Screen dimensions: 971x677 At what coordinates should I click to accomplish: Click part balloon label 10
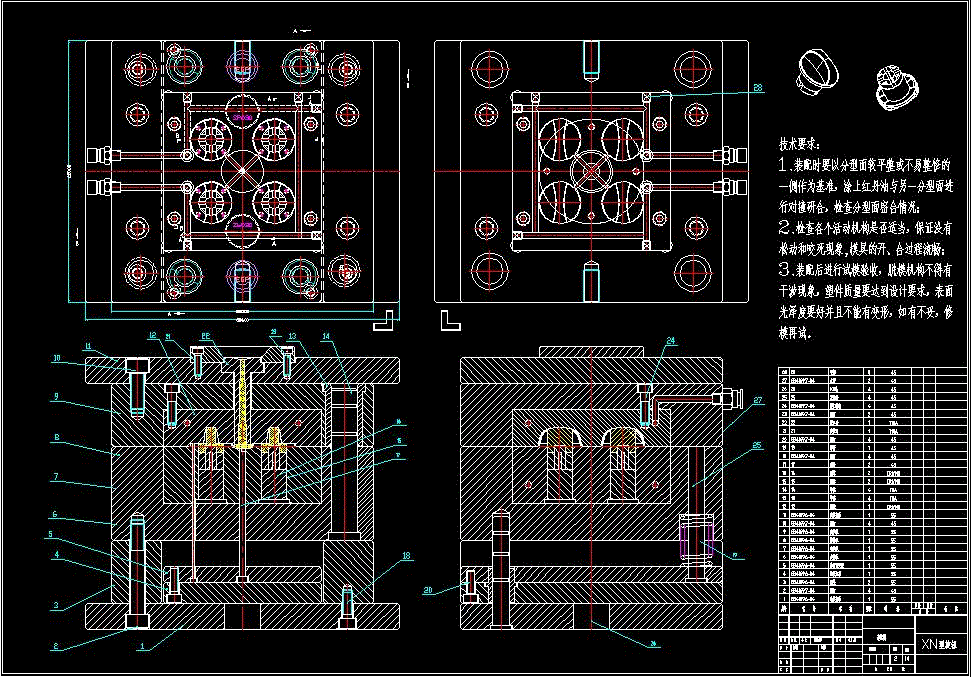tap(56, 358)
